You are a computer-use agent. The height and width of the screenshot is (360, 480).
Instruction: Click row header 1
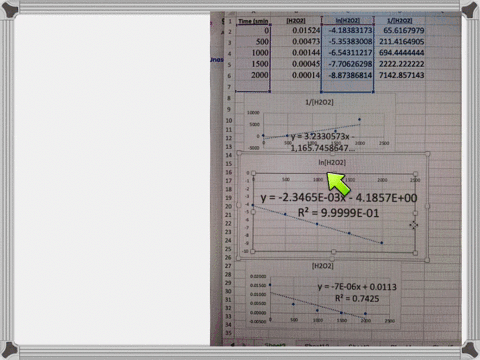point(230,21)
